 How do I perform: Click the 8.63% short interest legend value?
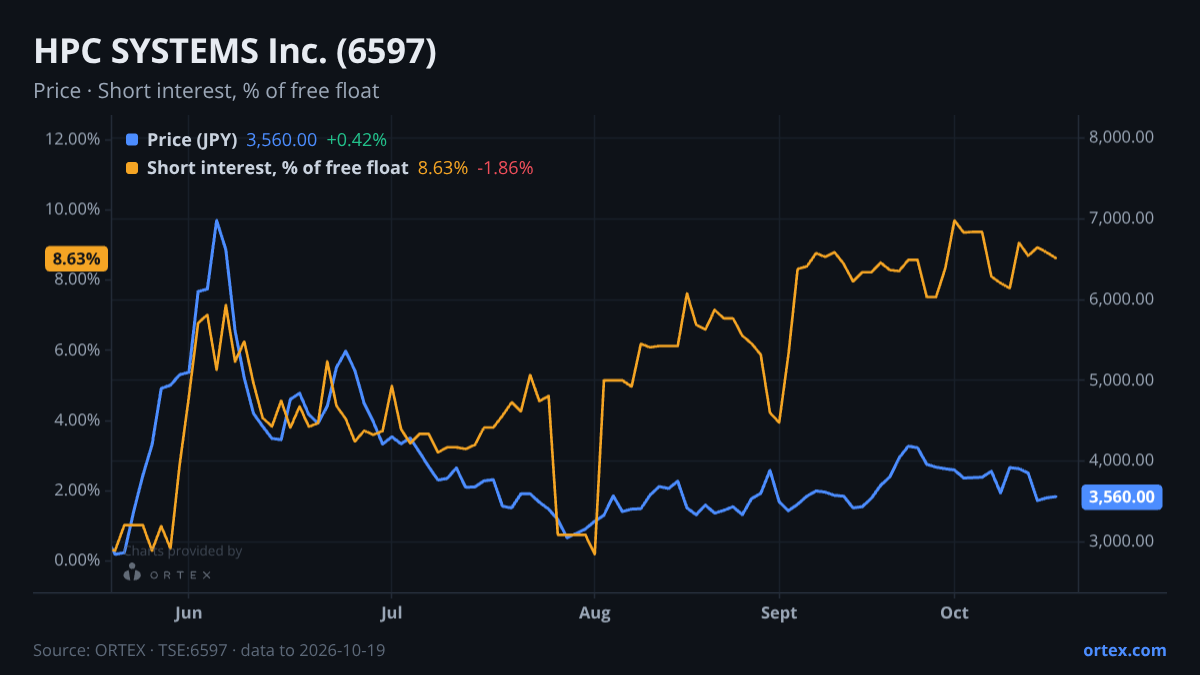pos(442,168)
